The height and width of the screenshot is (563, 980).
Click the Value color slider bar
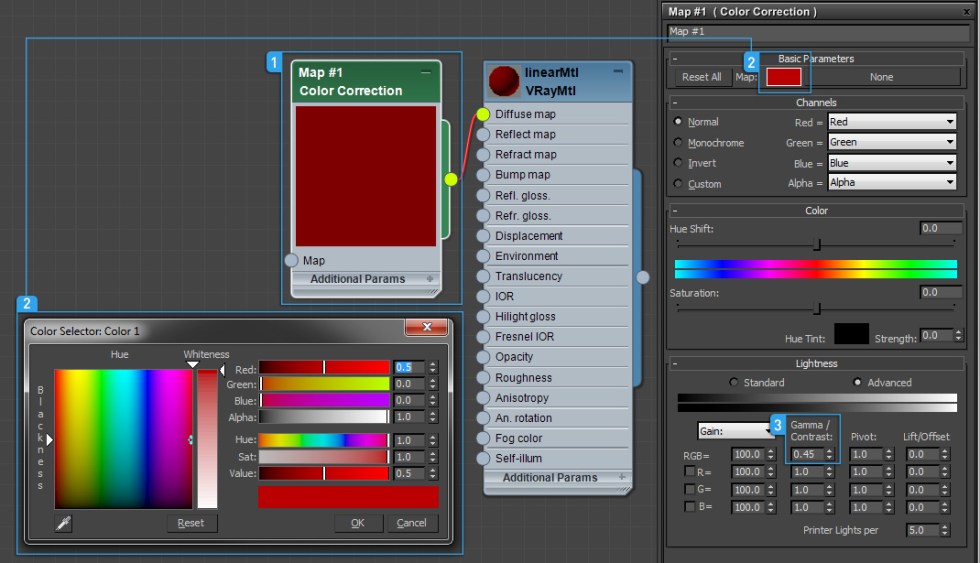(x=324, y=473)
